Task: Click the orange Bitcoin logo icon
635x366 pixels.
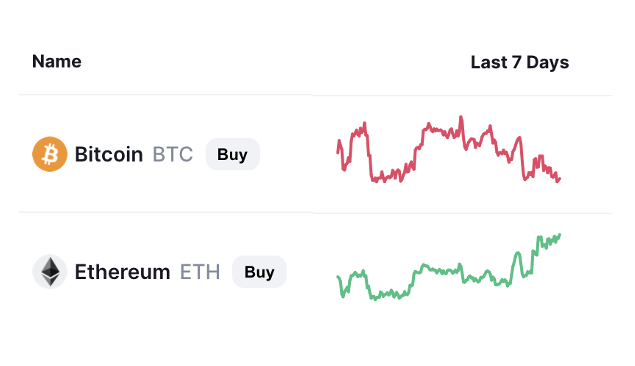Action: pos(50,154)
